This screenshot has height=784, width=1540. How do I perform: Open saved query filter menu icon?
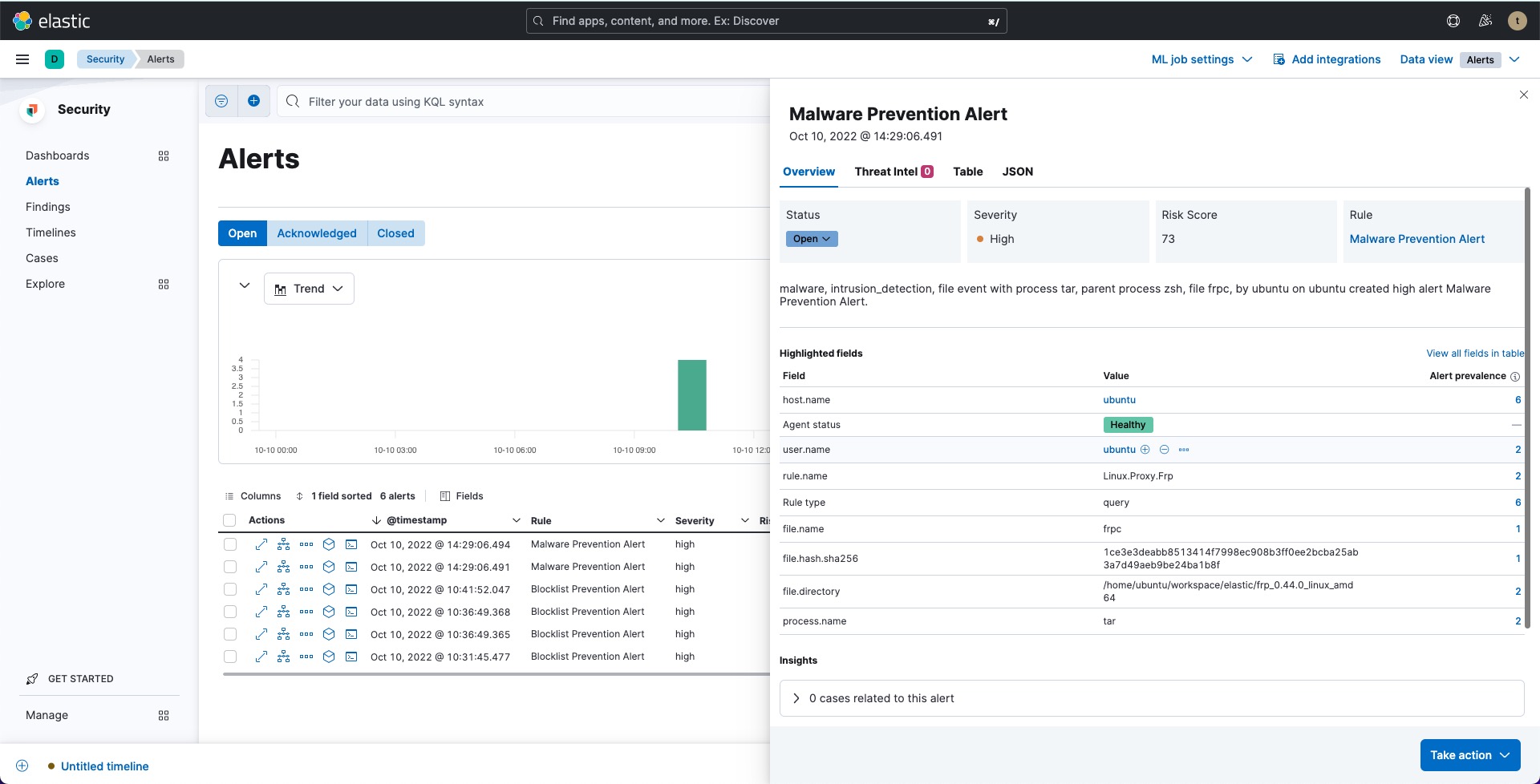[221, 101]
